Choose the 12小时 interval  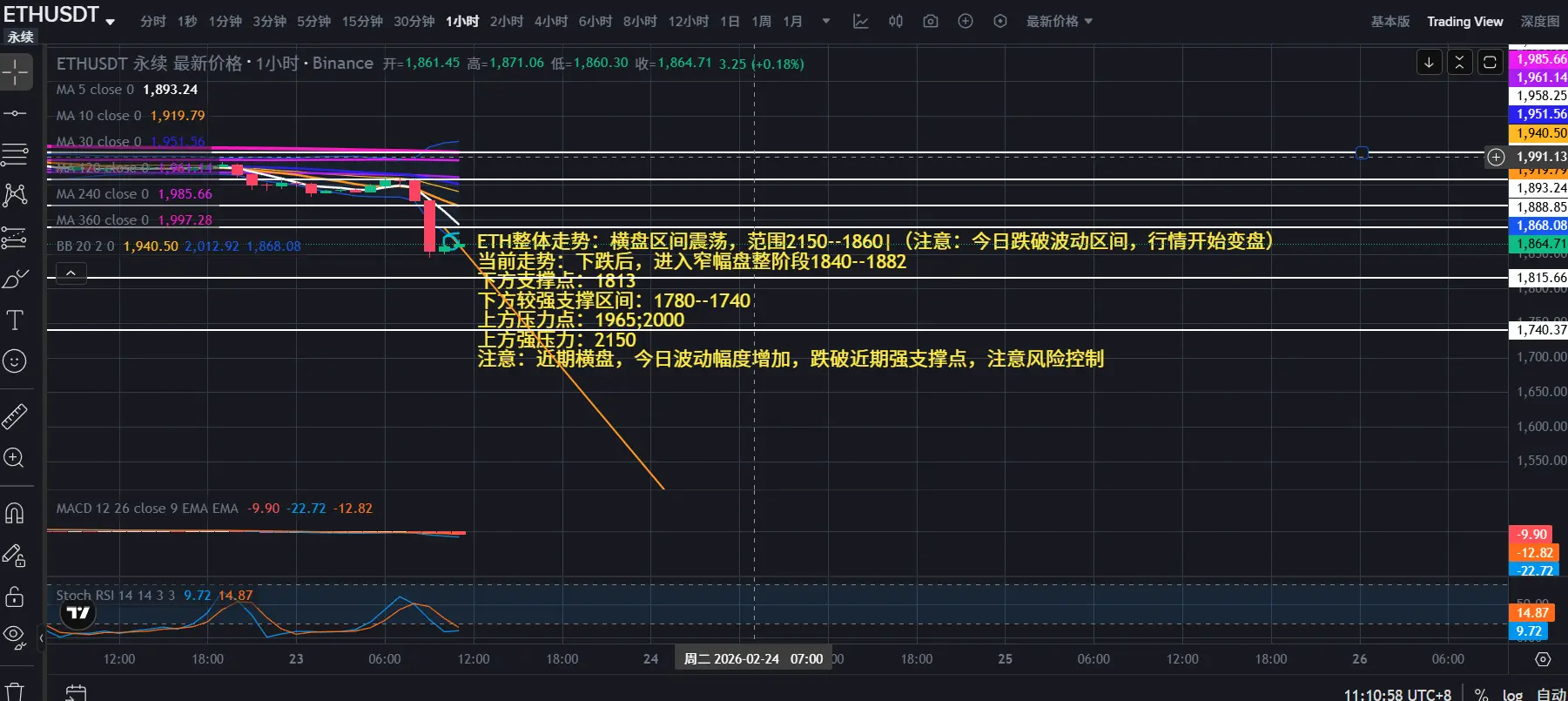click(x=689, y=21)
